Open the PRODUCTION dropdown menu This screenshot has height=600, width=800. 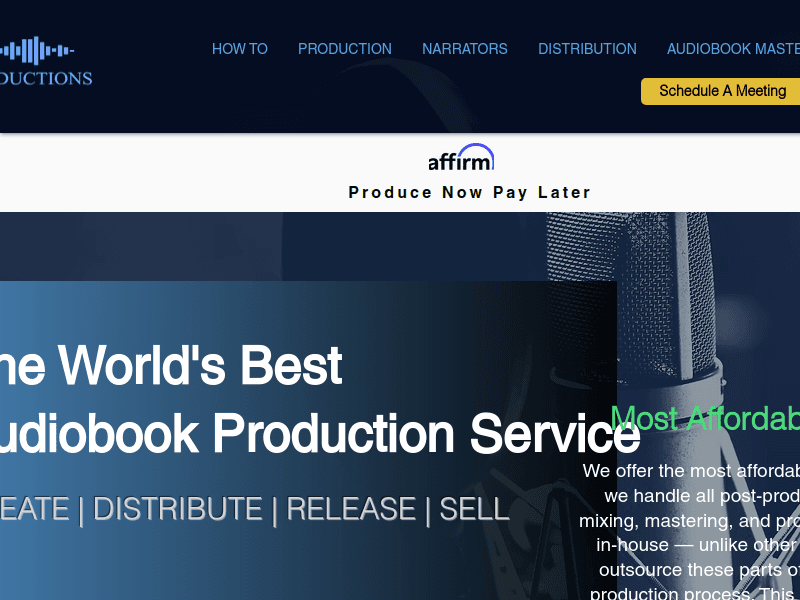[x=344, y=49]
